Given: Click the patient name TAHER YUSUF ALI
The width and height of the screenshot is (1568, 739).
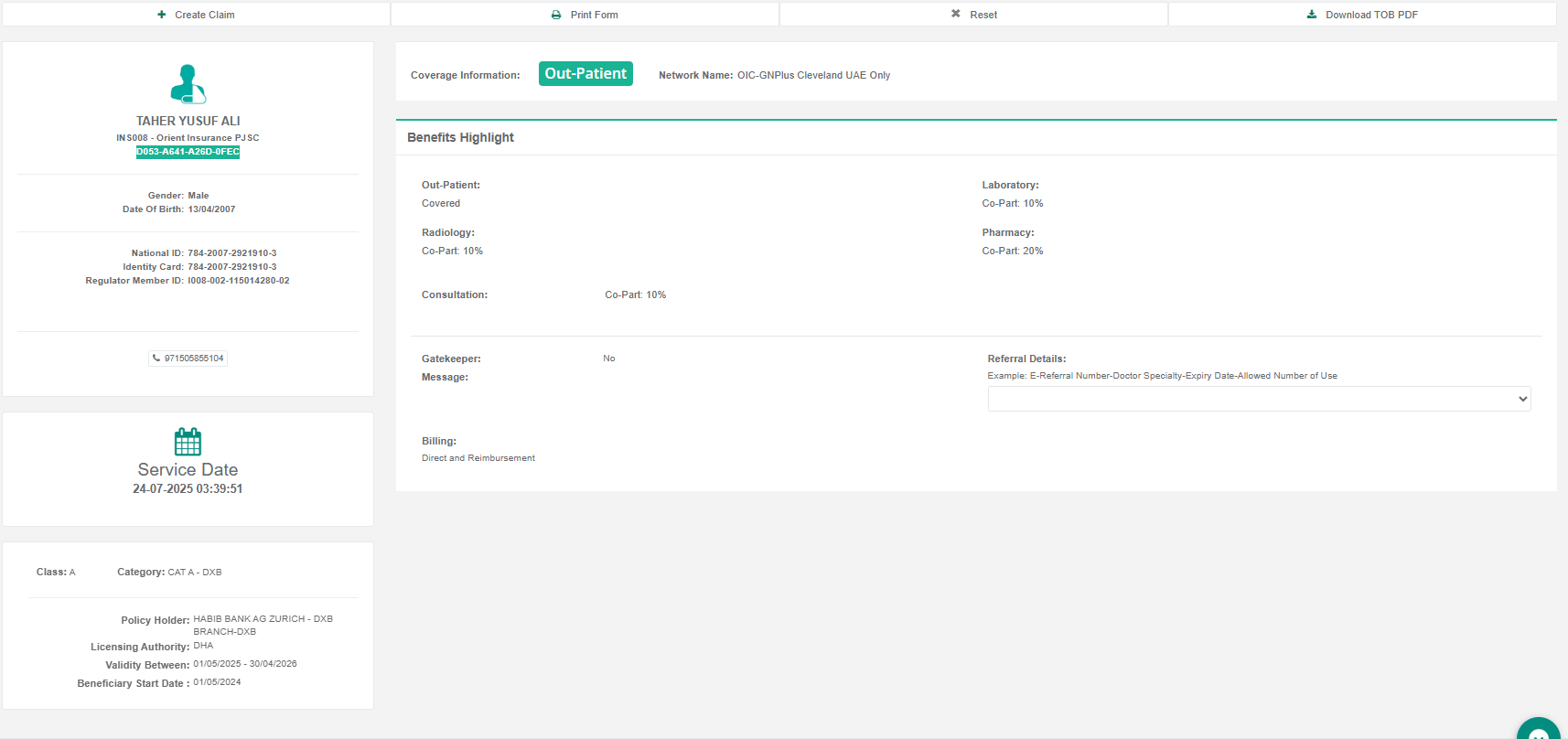Looking at the screenshot, I should (188, 121).
